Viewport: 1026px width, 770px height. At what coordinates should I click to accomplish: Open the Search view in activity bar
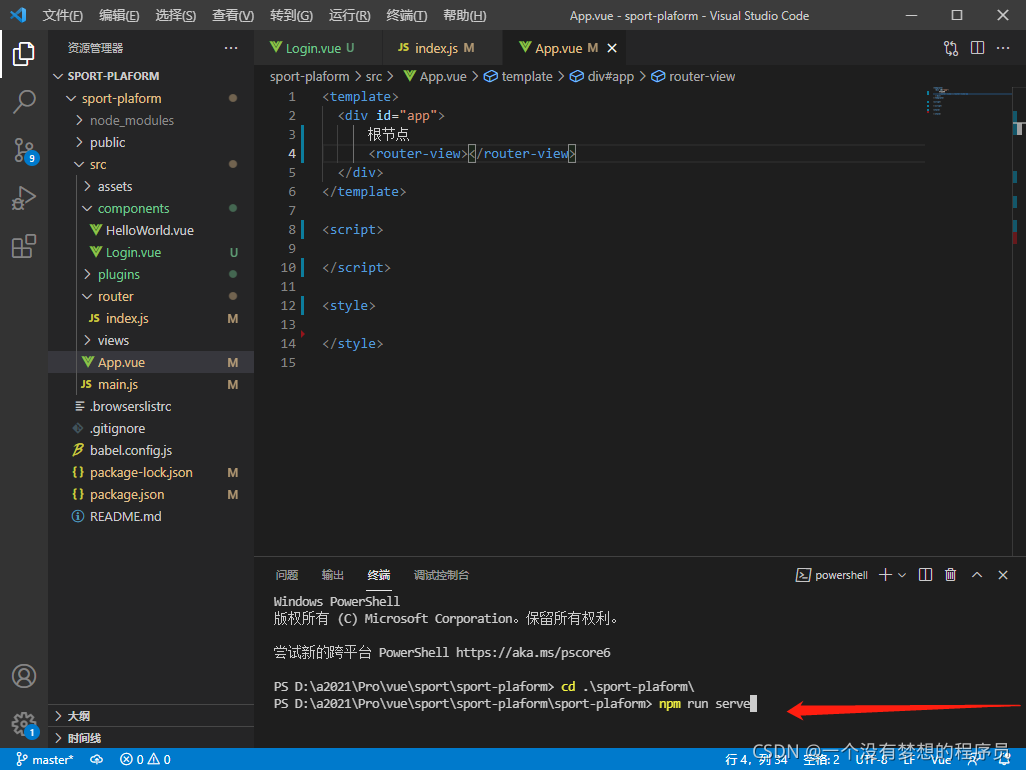coord(24,101)
